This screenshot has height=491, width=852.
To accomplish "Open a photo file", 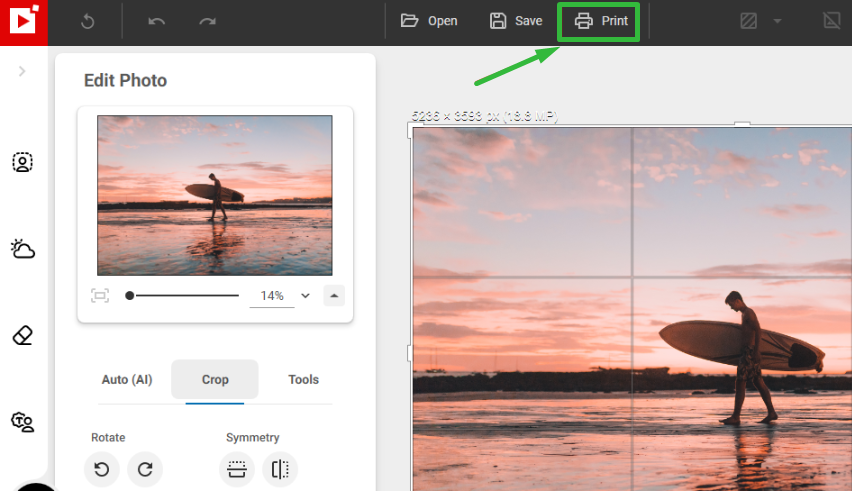I will [x=429, y=21].
